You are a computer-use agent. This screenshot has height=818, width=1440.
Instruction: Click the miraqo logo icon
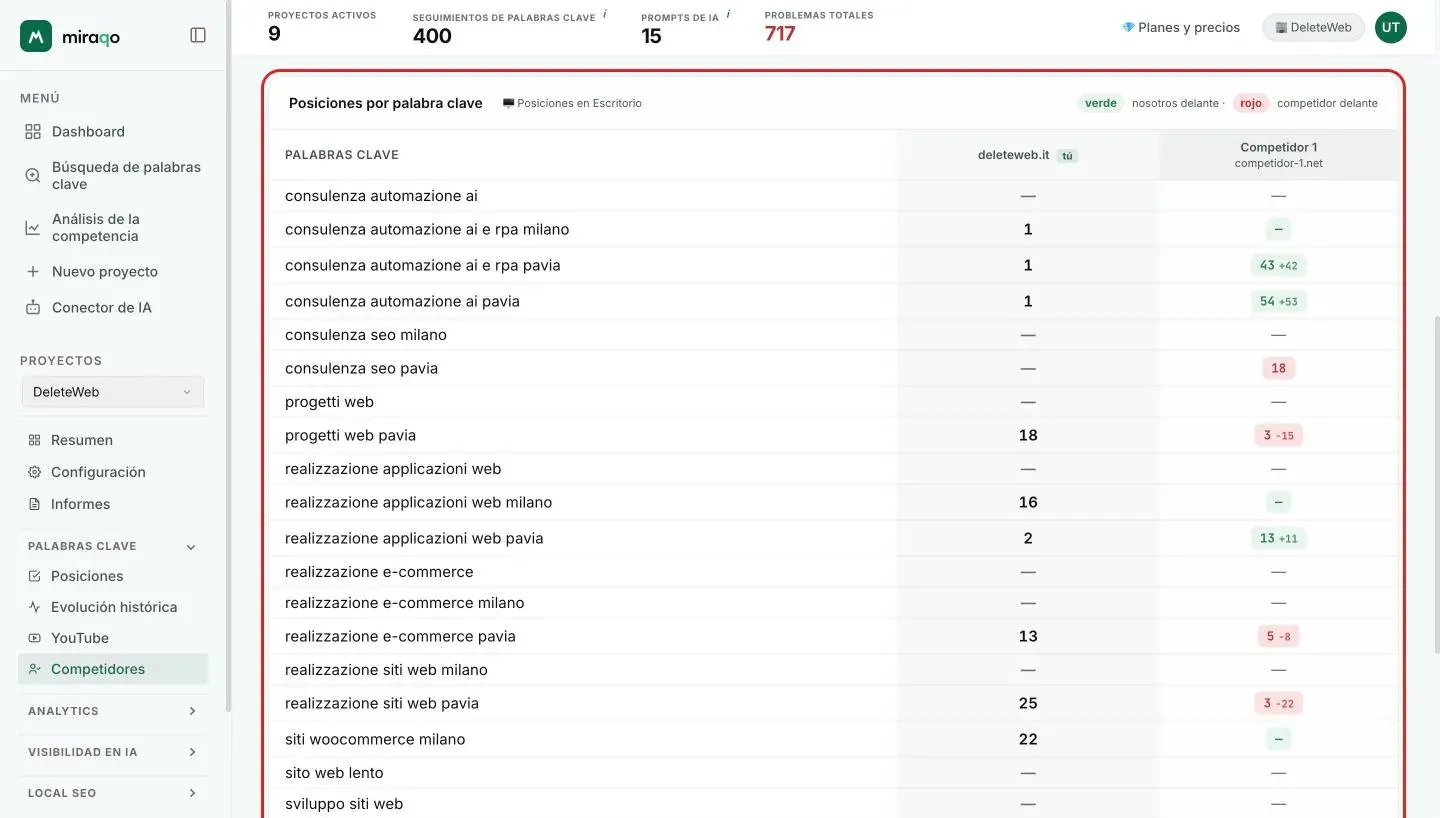tap(36, 36)
